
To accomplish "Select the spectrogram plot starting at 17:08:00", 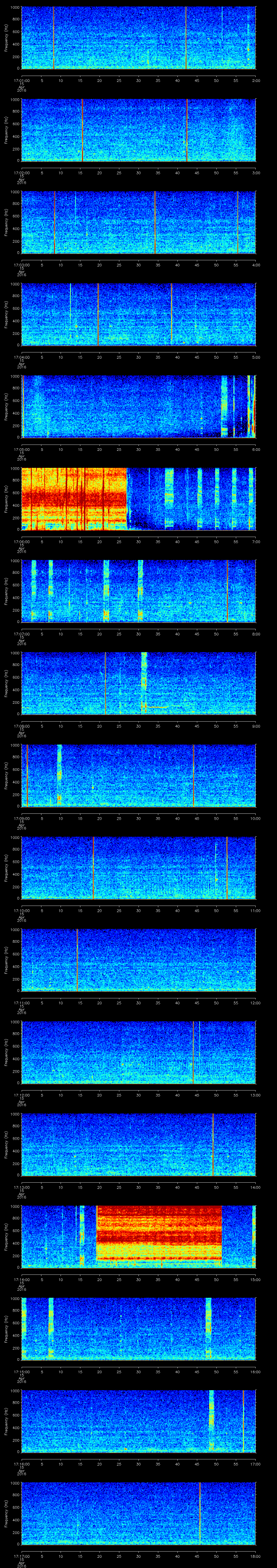I will pyautogui.click(x=139, y=683).
